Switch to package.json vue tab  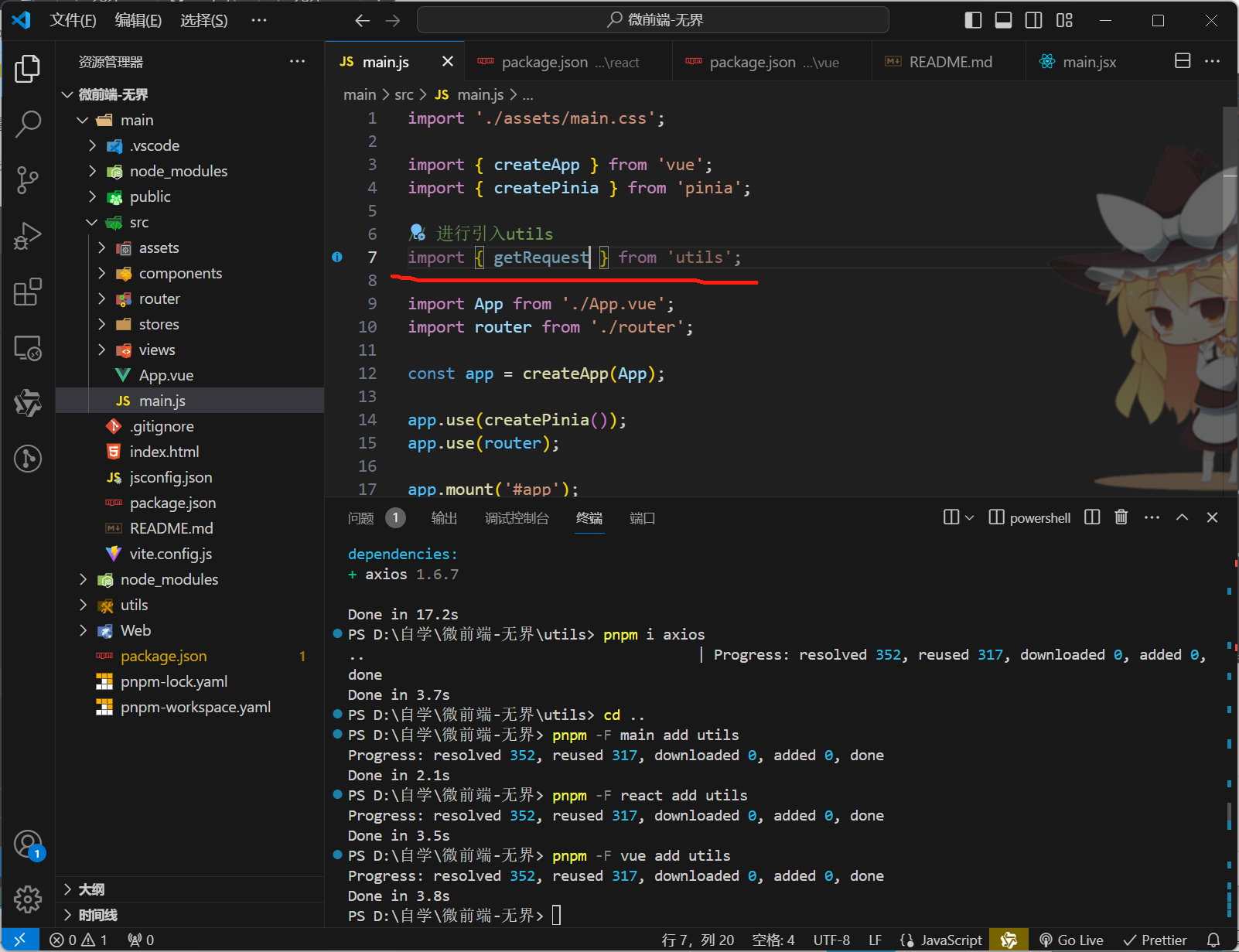(773, 62)
